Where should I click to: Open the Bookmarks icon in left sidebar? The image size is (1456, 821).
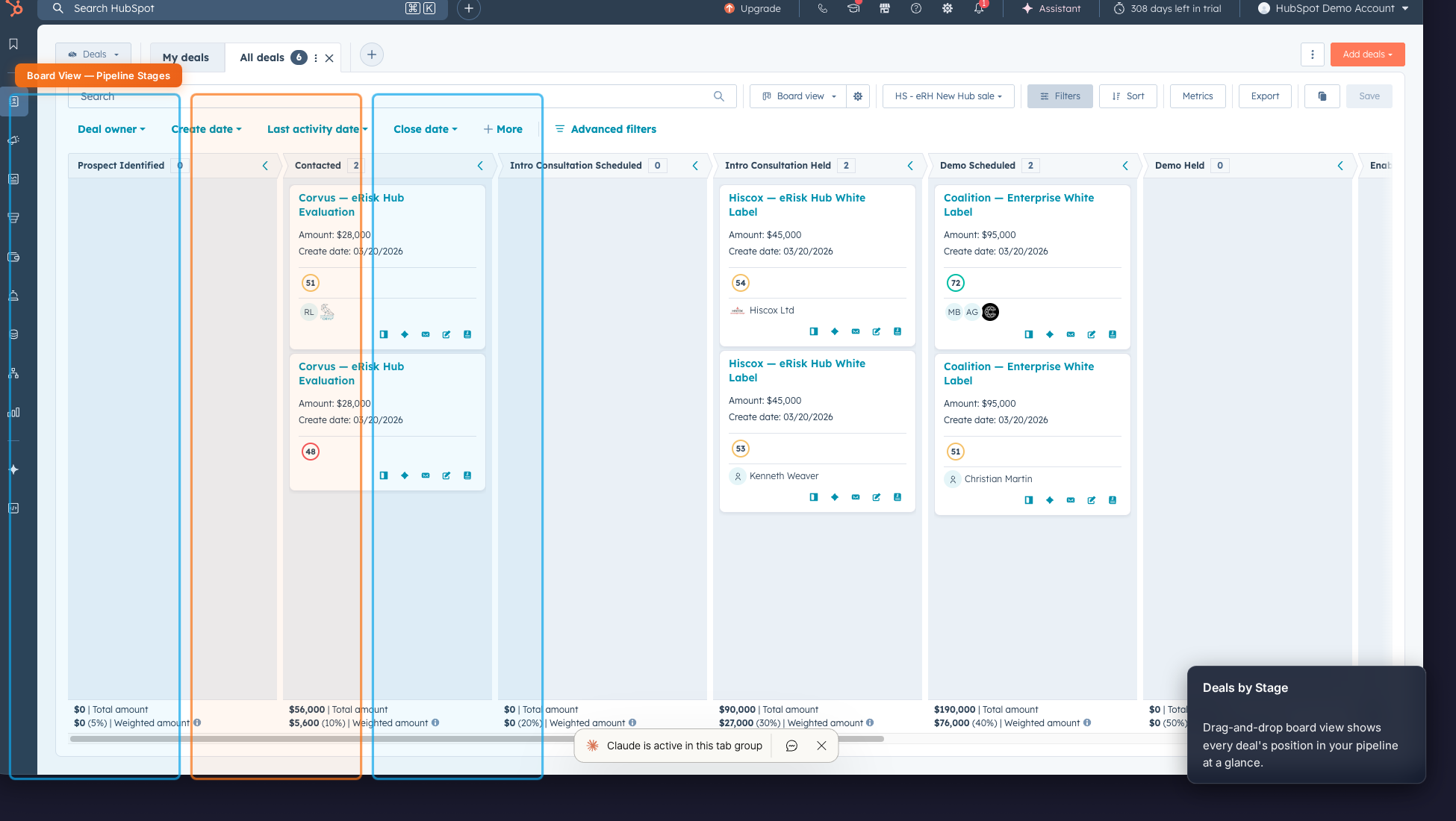13,44
